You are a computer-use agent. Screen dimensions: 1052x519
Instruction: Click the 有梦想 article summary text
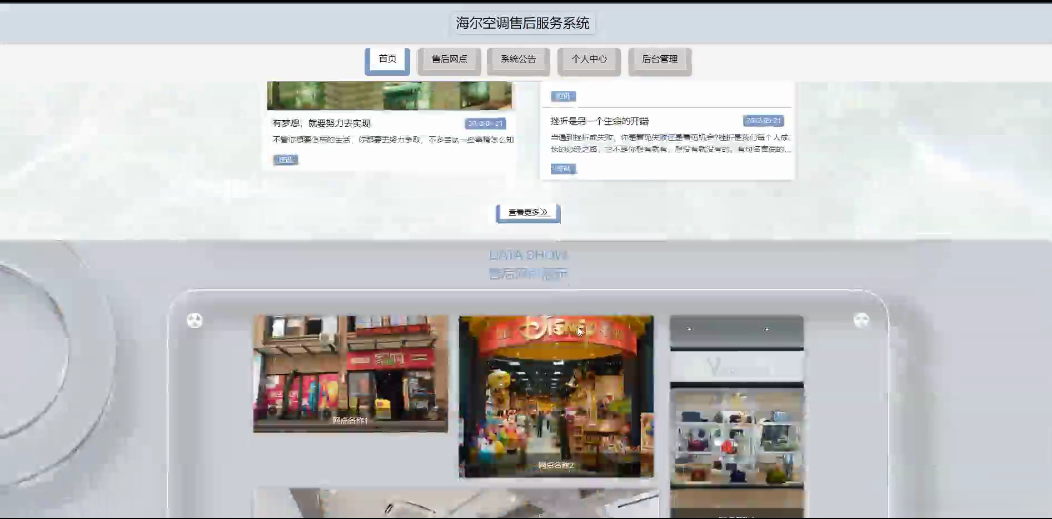393,139
